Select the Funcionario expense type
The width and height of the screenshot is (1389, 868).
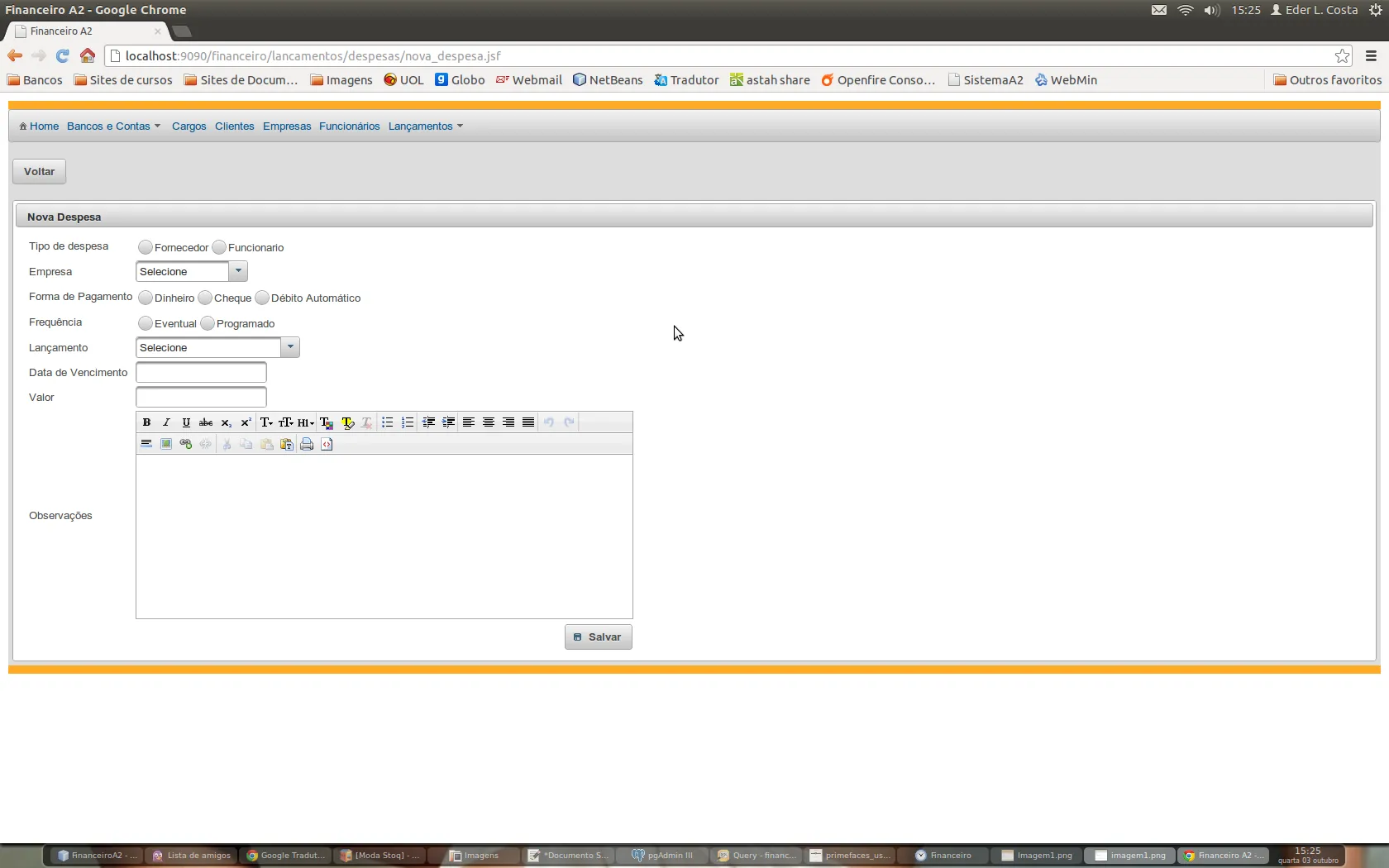click(x=219, y=247)
